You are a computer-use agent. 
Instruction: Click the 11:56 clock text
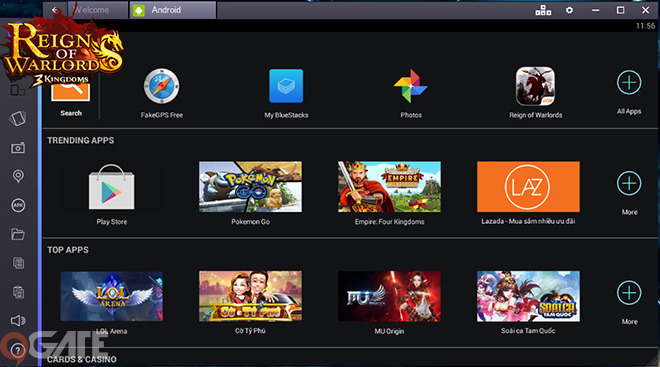(645, 26)
